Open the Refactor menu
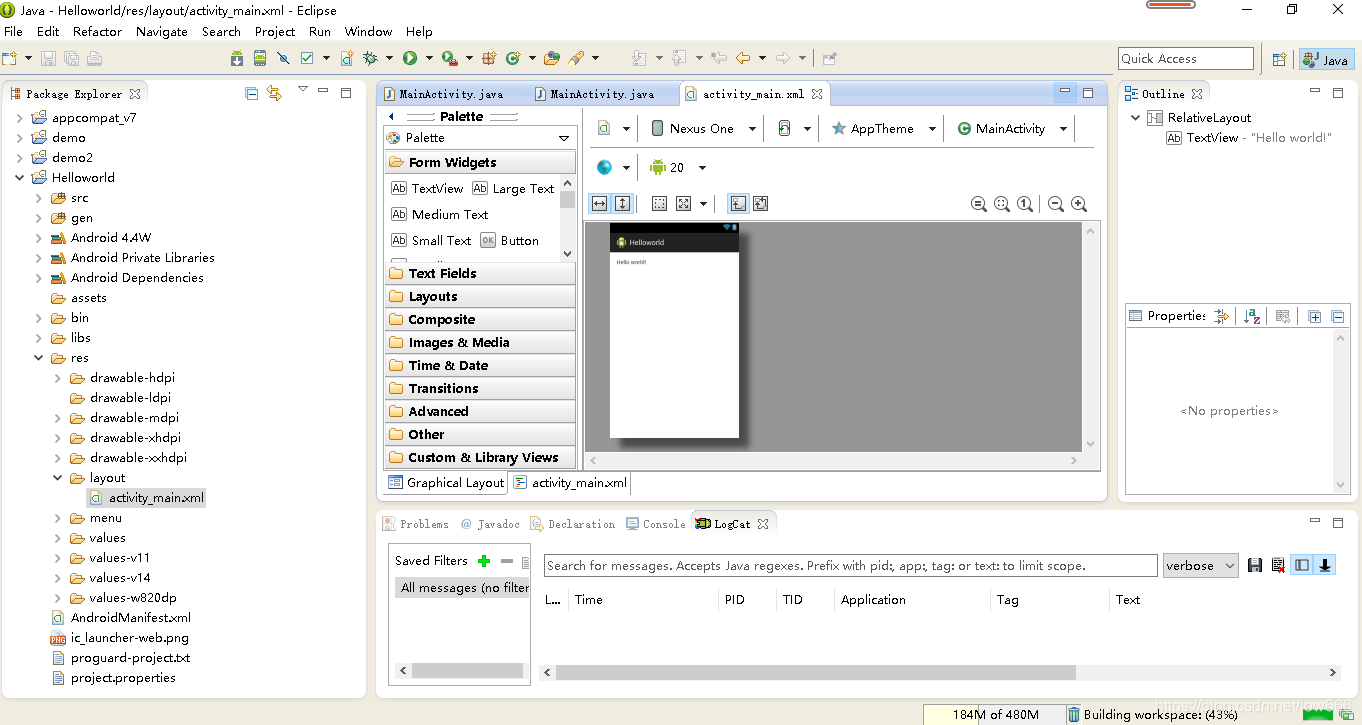Viewport: 1362px width, 725px height. 97,31
